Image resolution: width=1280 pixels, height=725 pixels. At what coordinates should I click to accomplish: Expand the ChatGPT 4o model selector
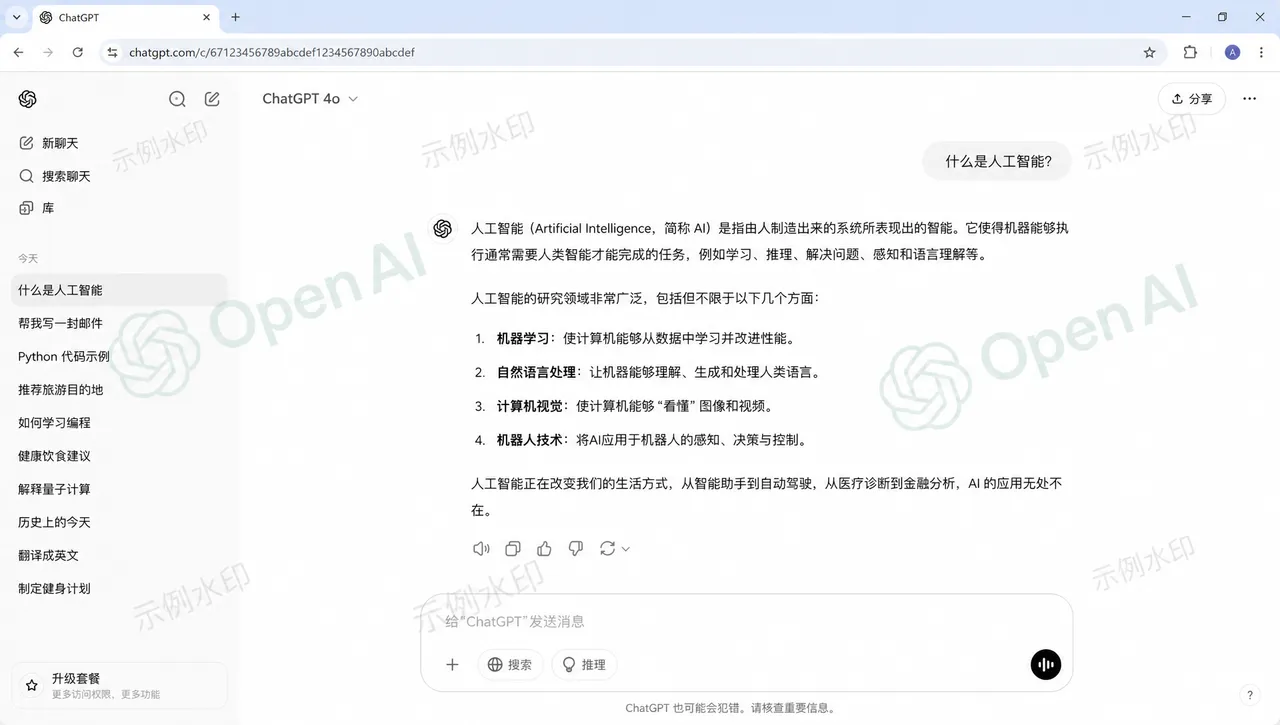coord(310,99)
